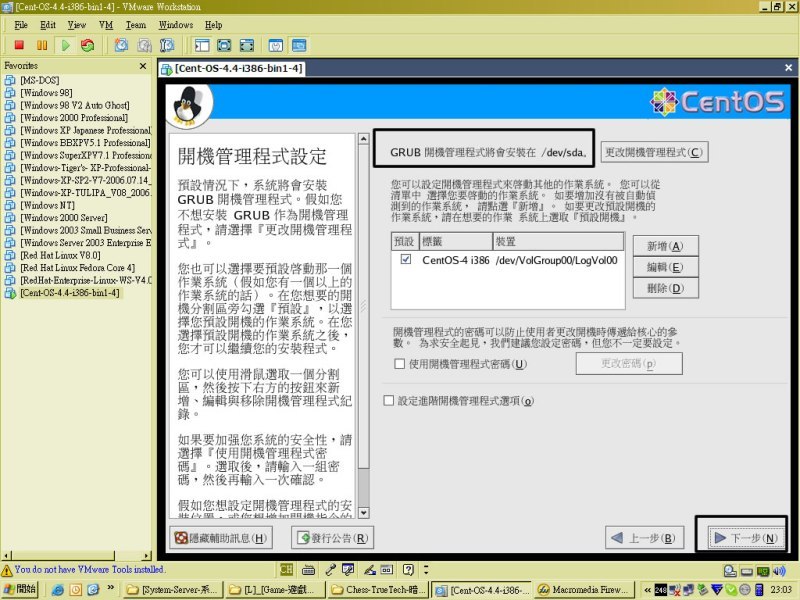Open the Help menu
Screen dimensions: 800x600
pyautogui.click(x=214, y=25)
